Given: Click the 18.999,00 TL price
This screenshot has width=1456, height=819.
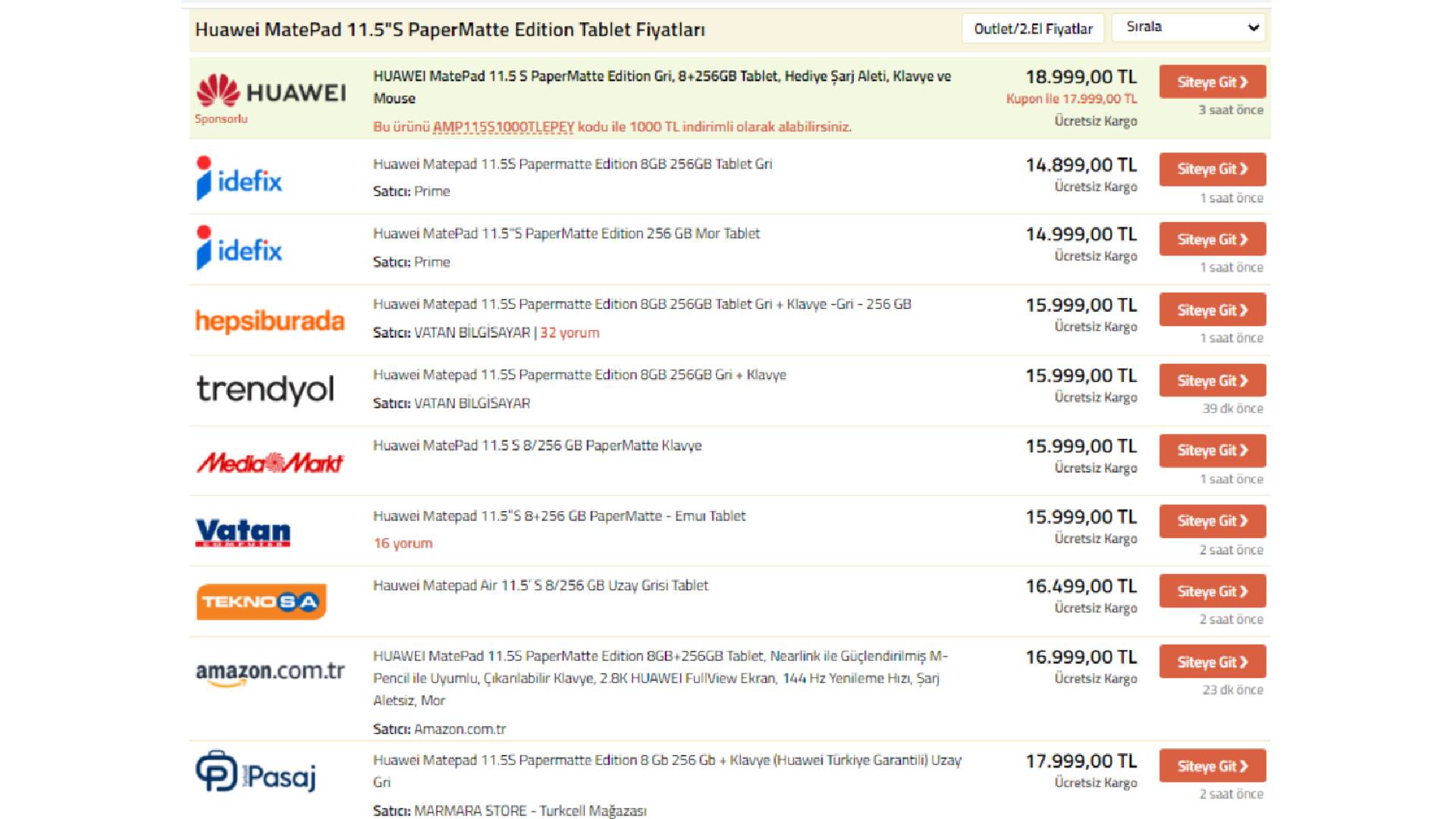Looking at the screenshot, I should pos(1081,77).
